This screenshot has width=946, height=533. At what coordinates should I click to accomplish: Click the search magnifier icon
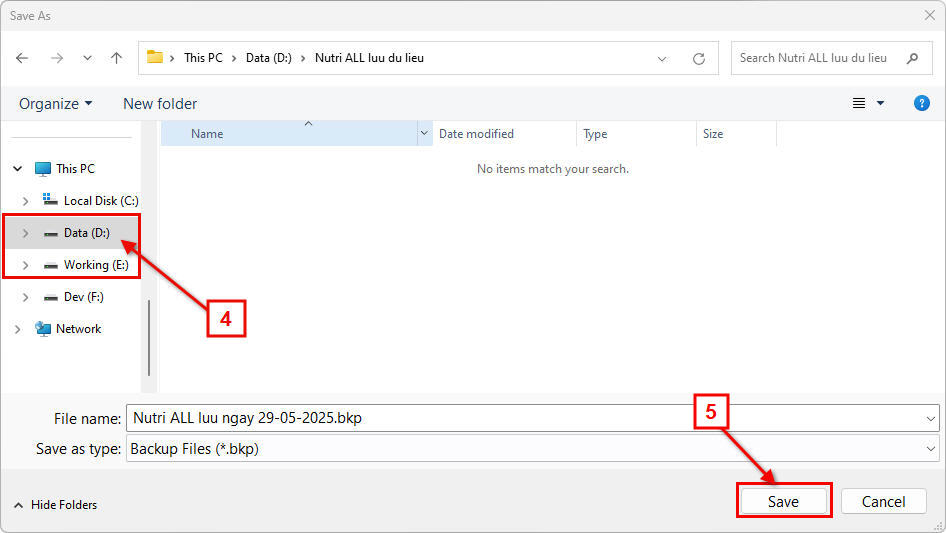[x=912, y=58]
